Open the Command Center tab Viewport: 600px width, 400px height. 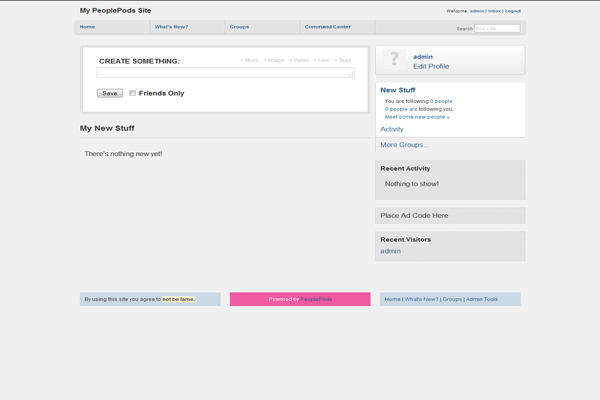click(x=327, y=27)
